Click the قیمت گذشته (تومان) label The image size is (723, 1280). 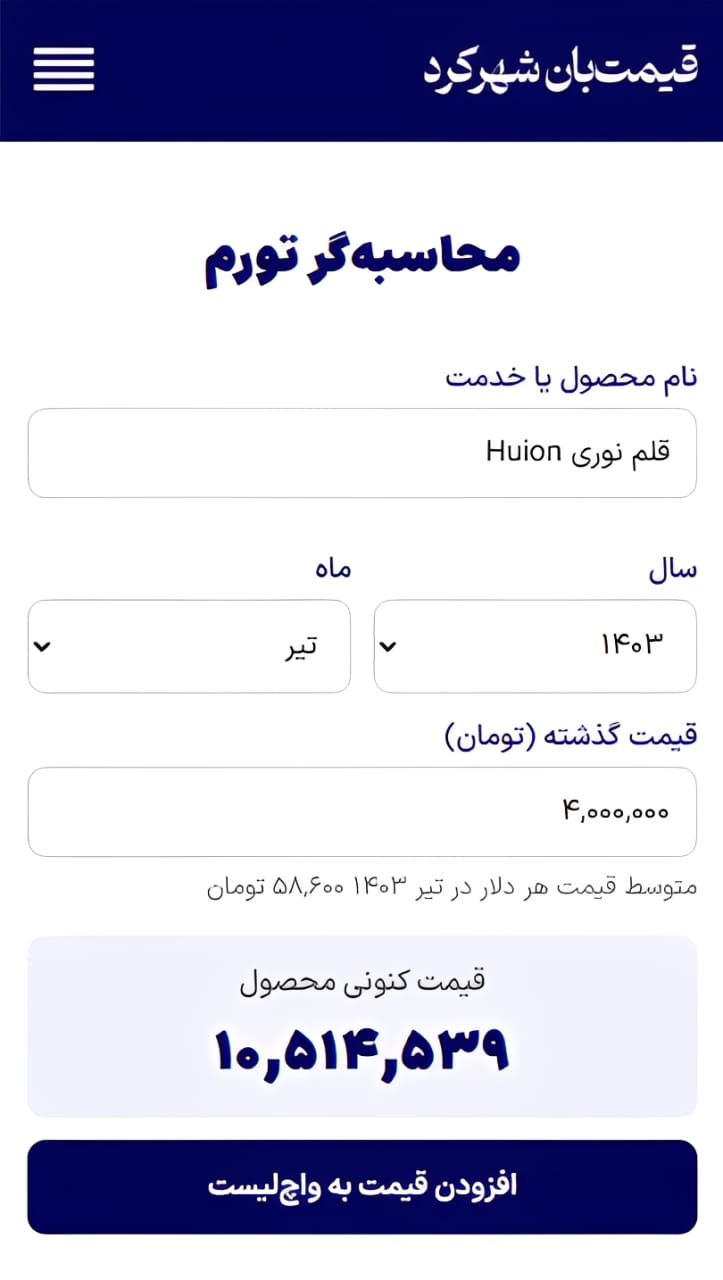571,738
